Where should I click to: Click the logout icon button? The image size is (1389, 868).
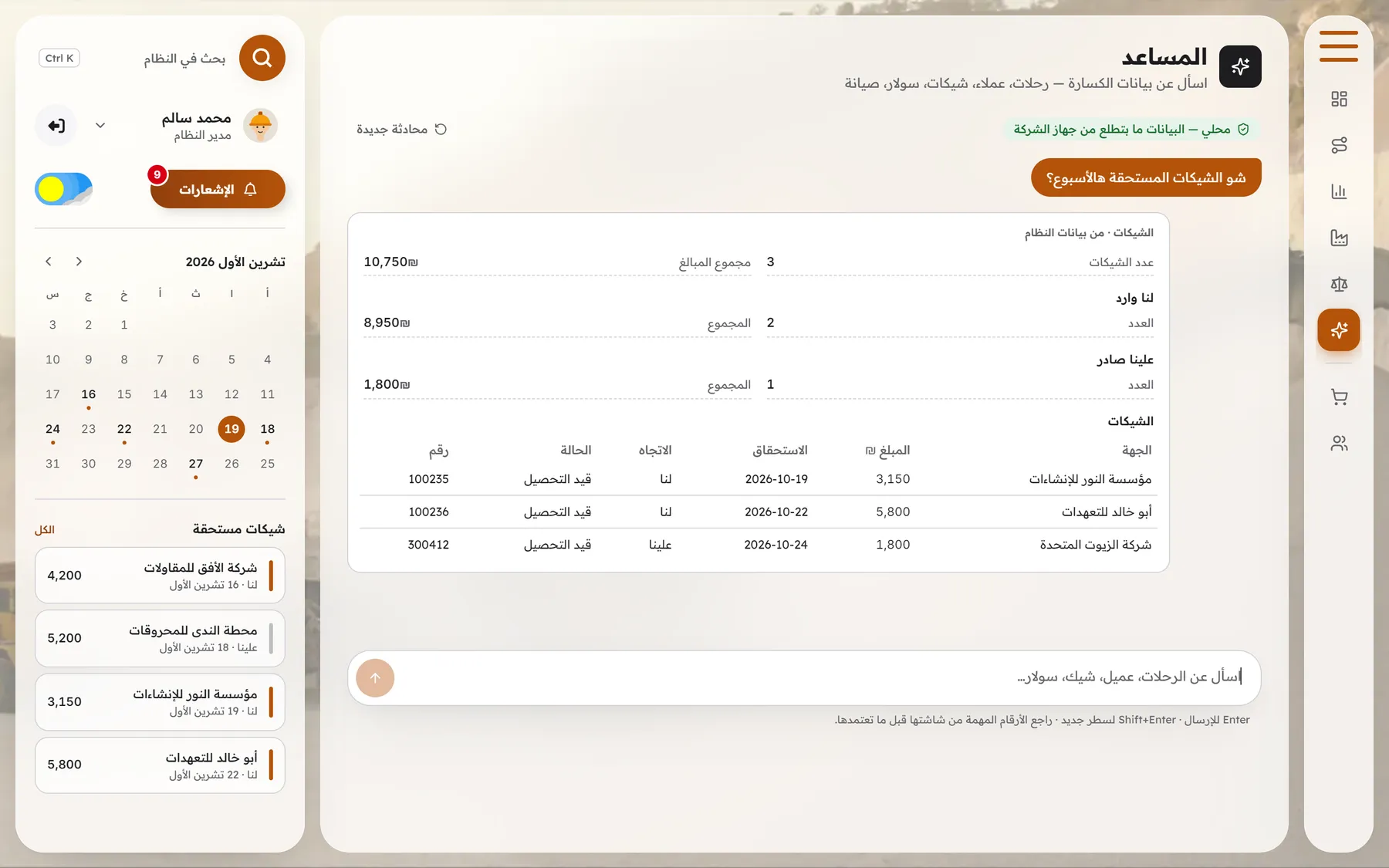pyautogui.click(x=56, y=126)
